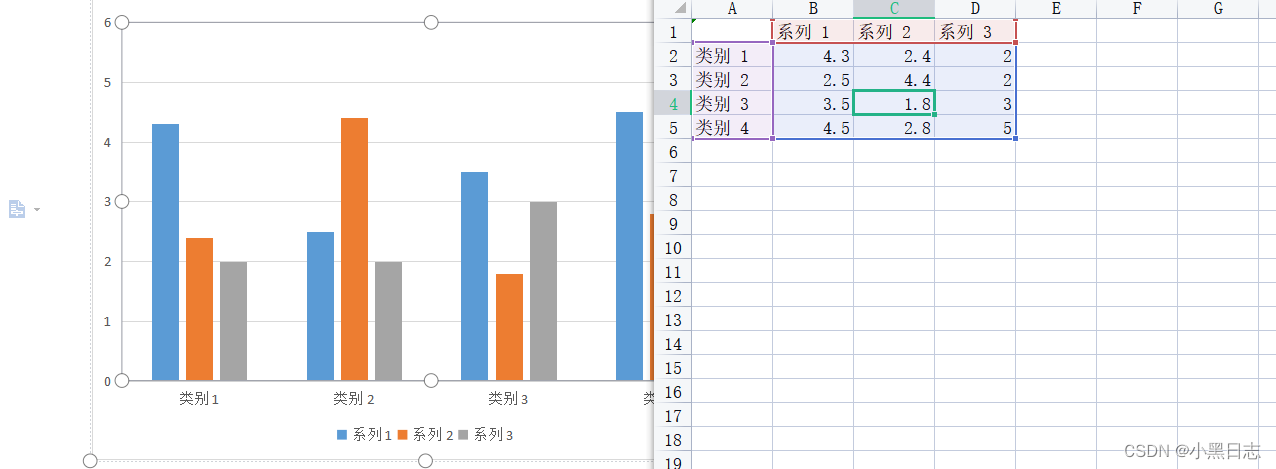Select row header 15
Viewport: 1276px width, 469px height.
[673, 368]
